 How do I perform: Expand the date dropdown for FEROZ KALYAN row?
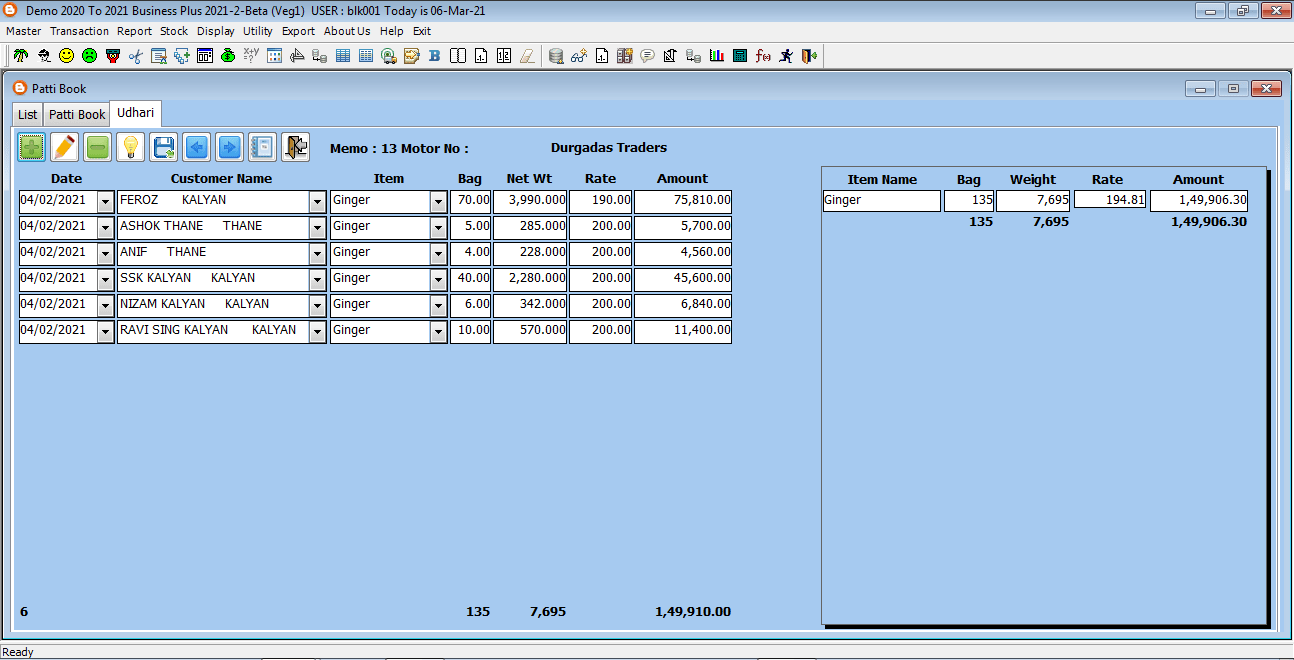pyautogui.click(x=106, y=201)
